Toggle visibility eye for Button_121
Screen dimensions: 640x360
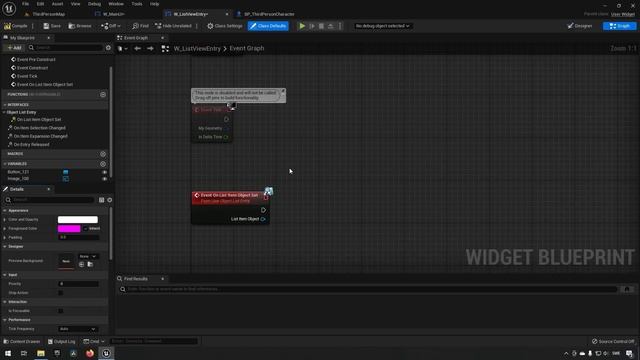104,172
